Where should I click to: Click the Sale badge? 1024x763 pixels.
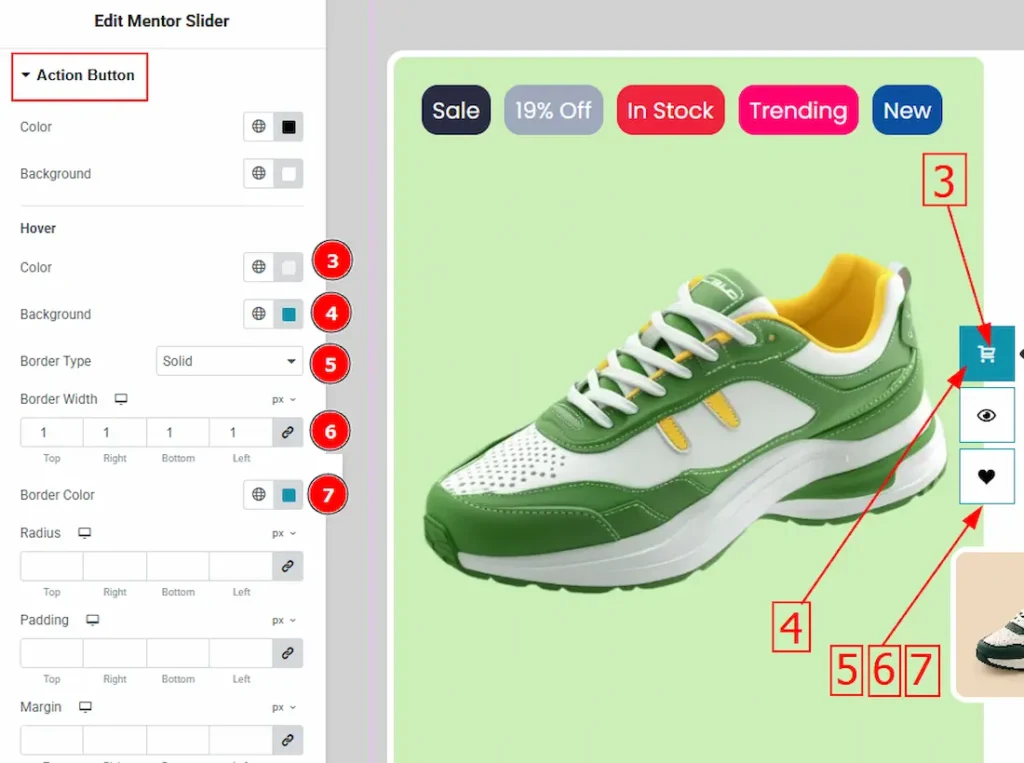point(456,110)
